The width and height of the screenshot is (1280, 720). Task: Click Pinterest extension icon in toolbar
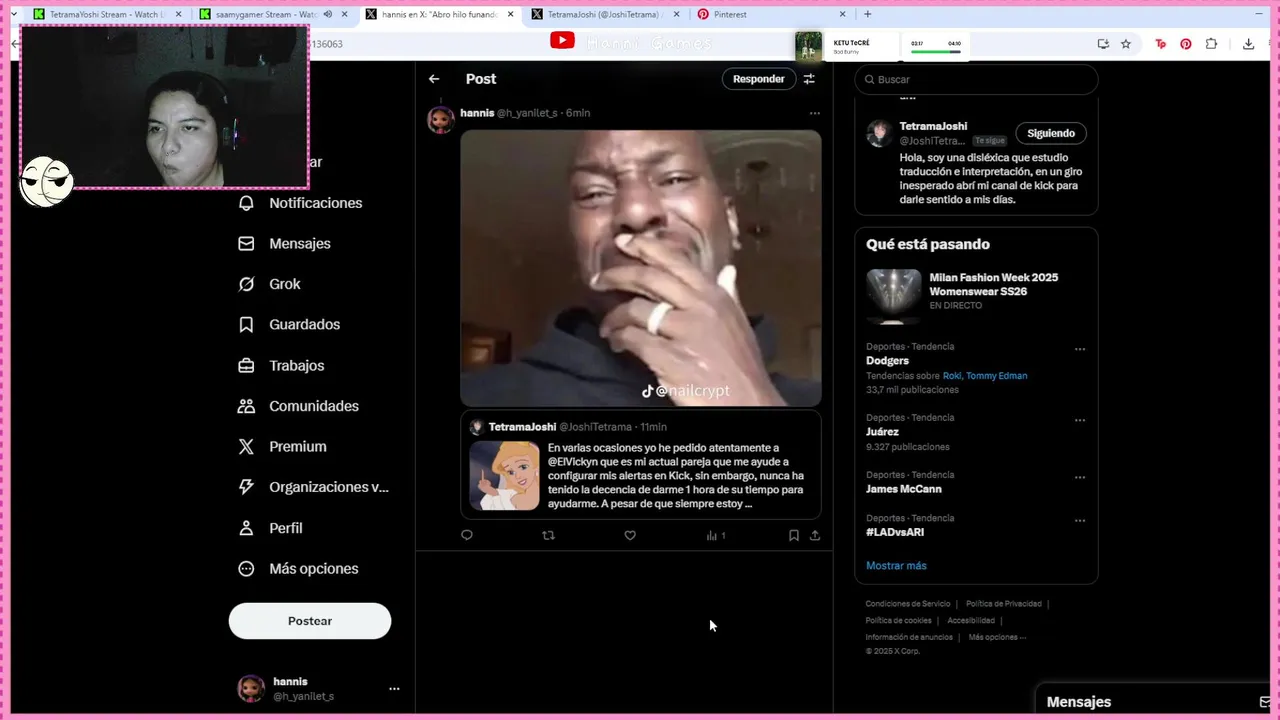(1186, 44)
